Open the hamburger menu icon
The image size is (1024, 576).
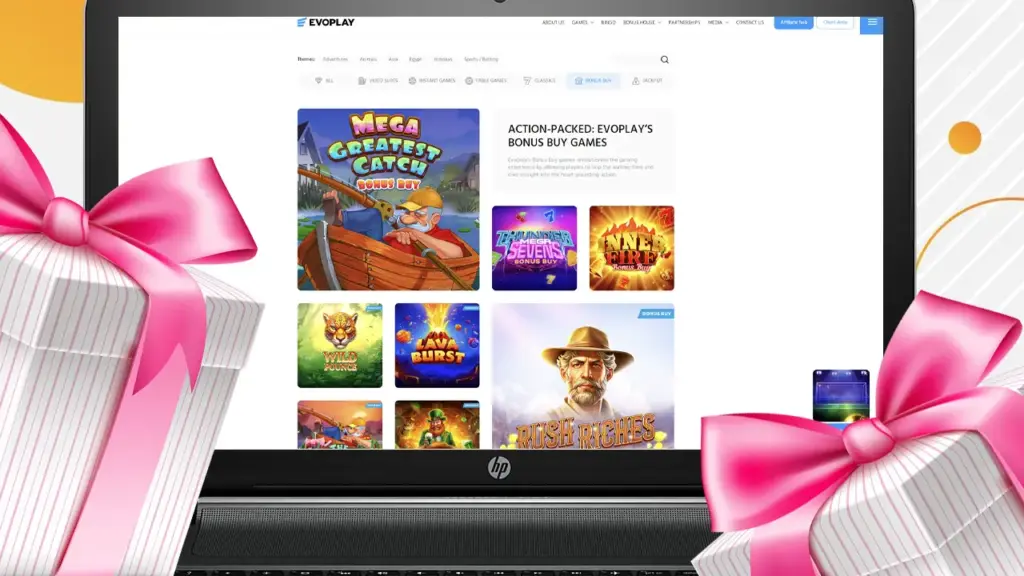(x=872, y=22)
